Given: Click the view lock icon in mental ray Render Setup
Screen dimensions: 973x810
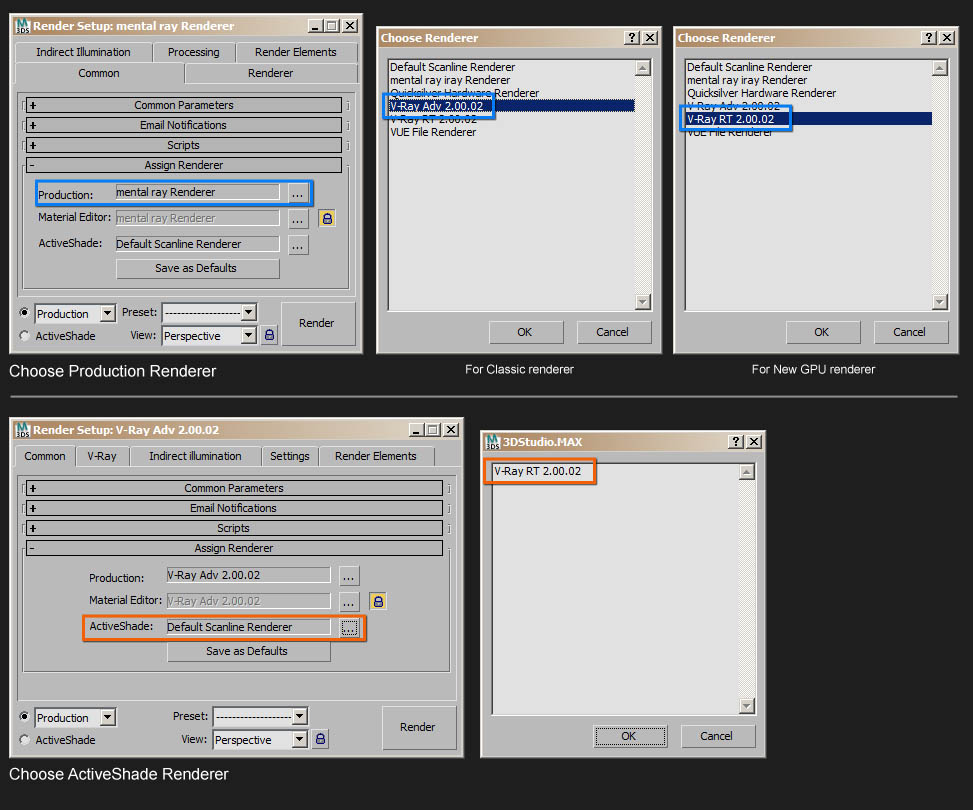Looking at the screenshot, I should click(269, 336).
